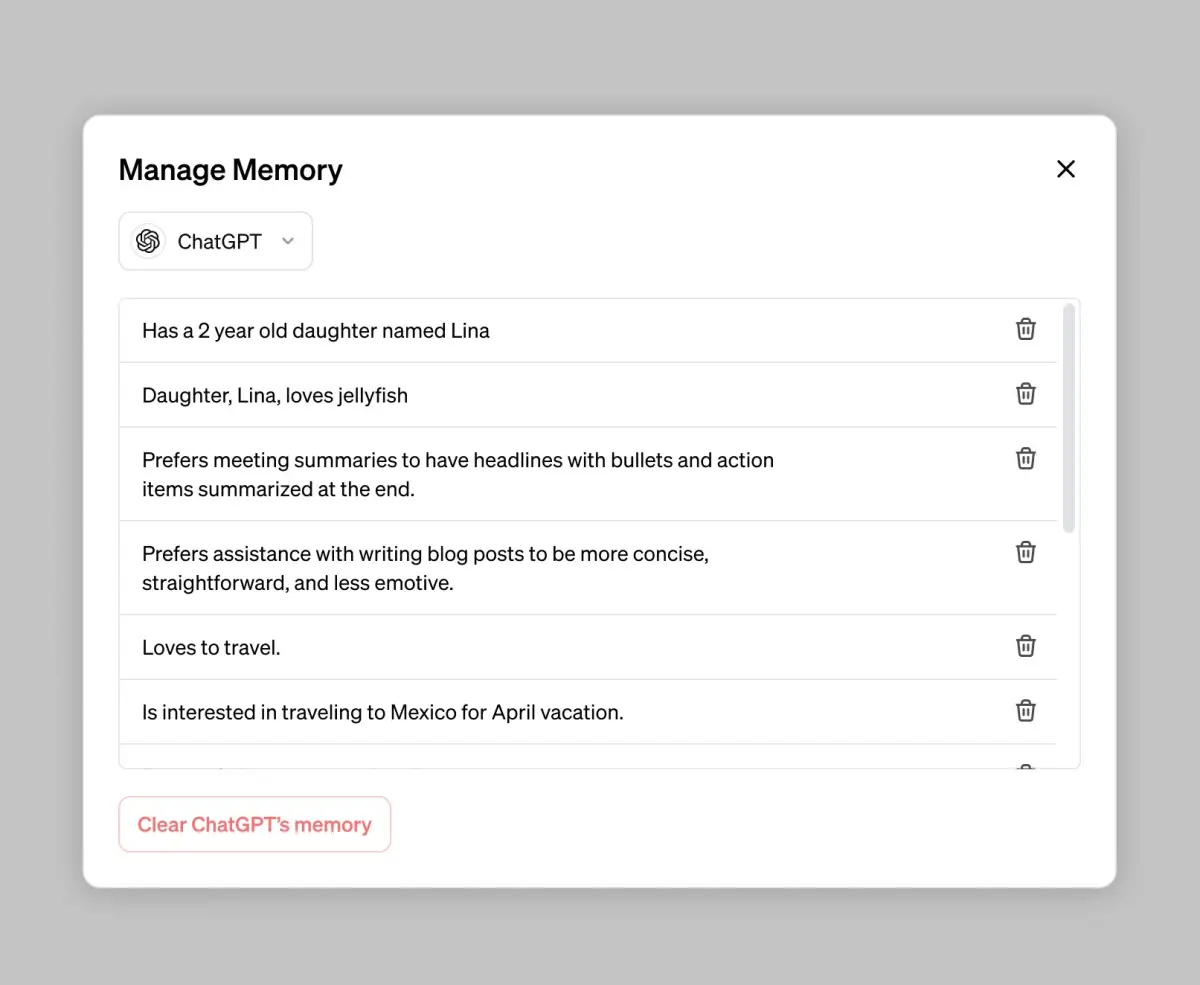Delete the '2 year old daughter named Lina' memory

[x=1026, y=329]
